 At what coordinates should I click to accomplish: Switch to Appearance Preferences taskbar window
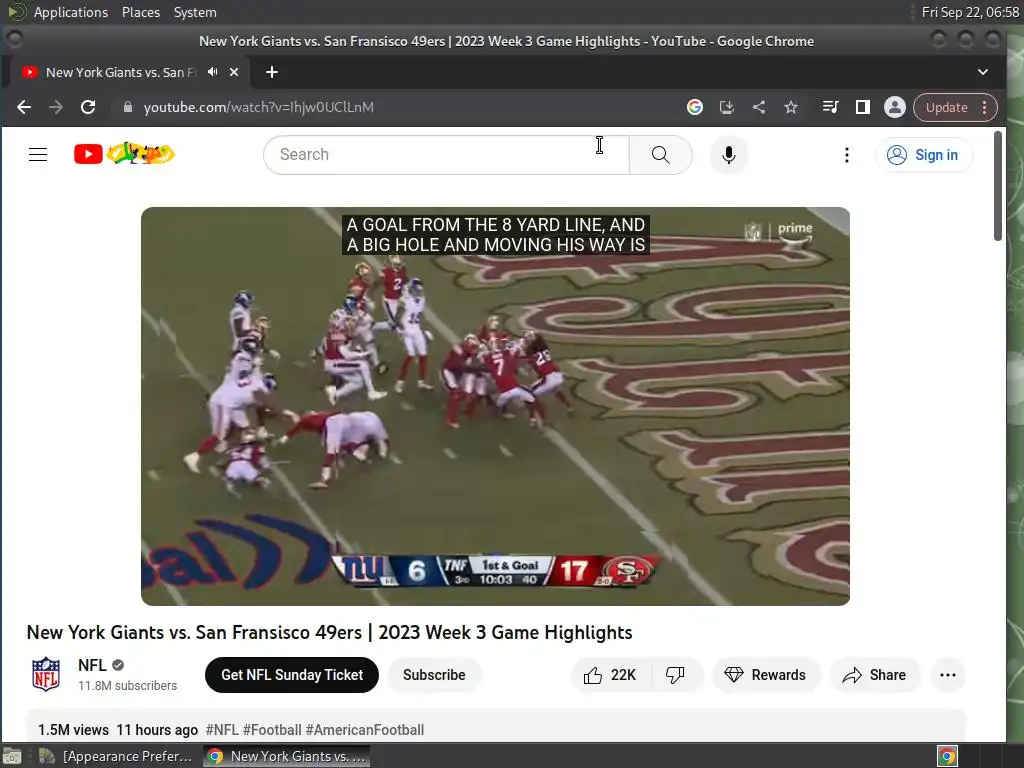pyautogui.click(x=116, y=756)
